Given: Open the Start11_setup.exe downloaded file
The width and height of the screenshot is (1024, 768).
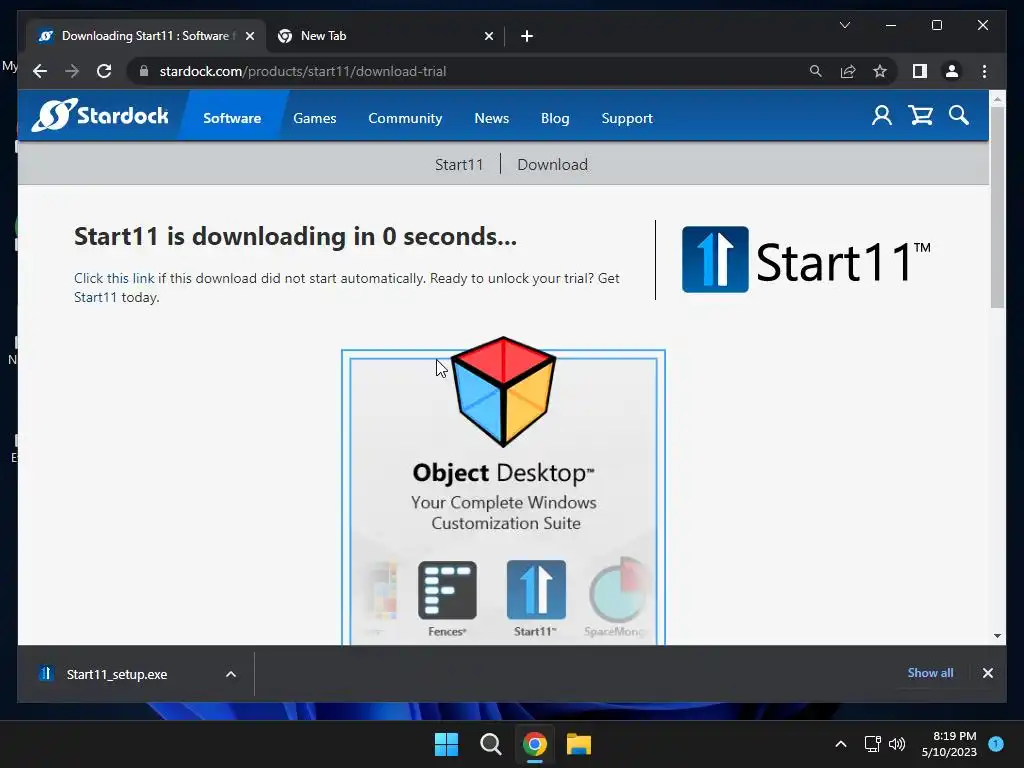Looking at the screenshot, I should tap(116, 674).
